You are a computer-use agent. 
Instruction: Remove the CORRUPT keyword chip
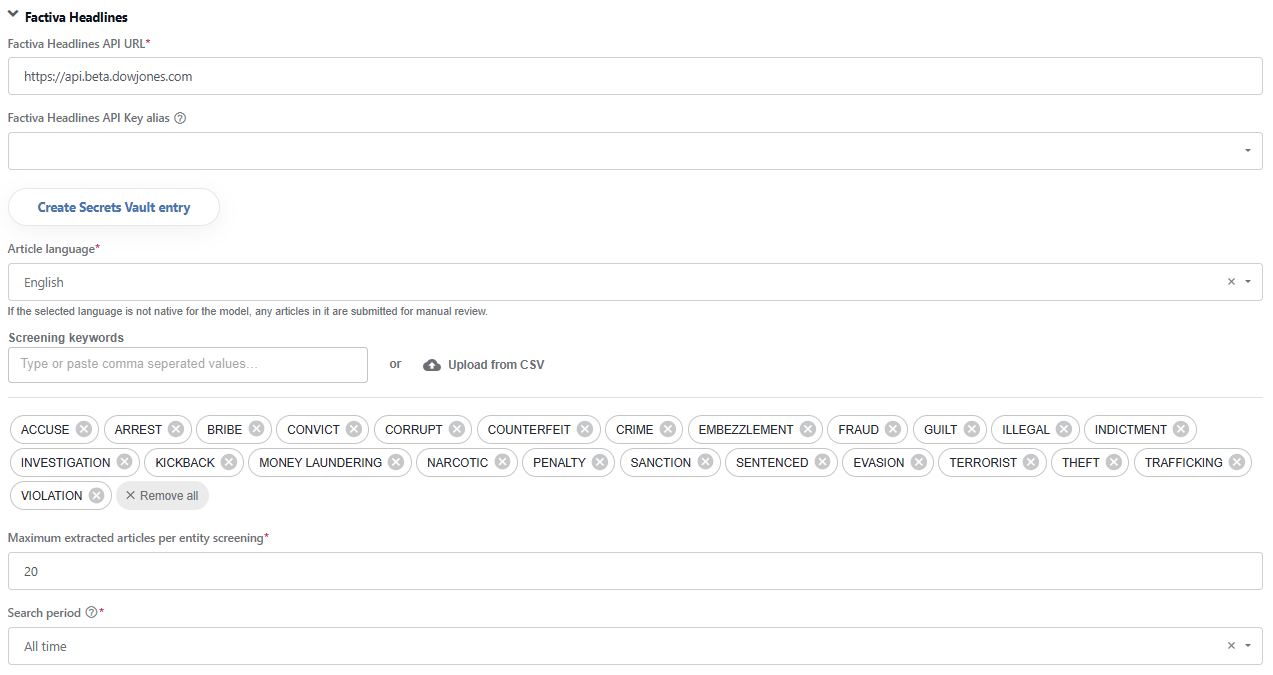457,429
